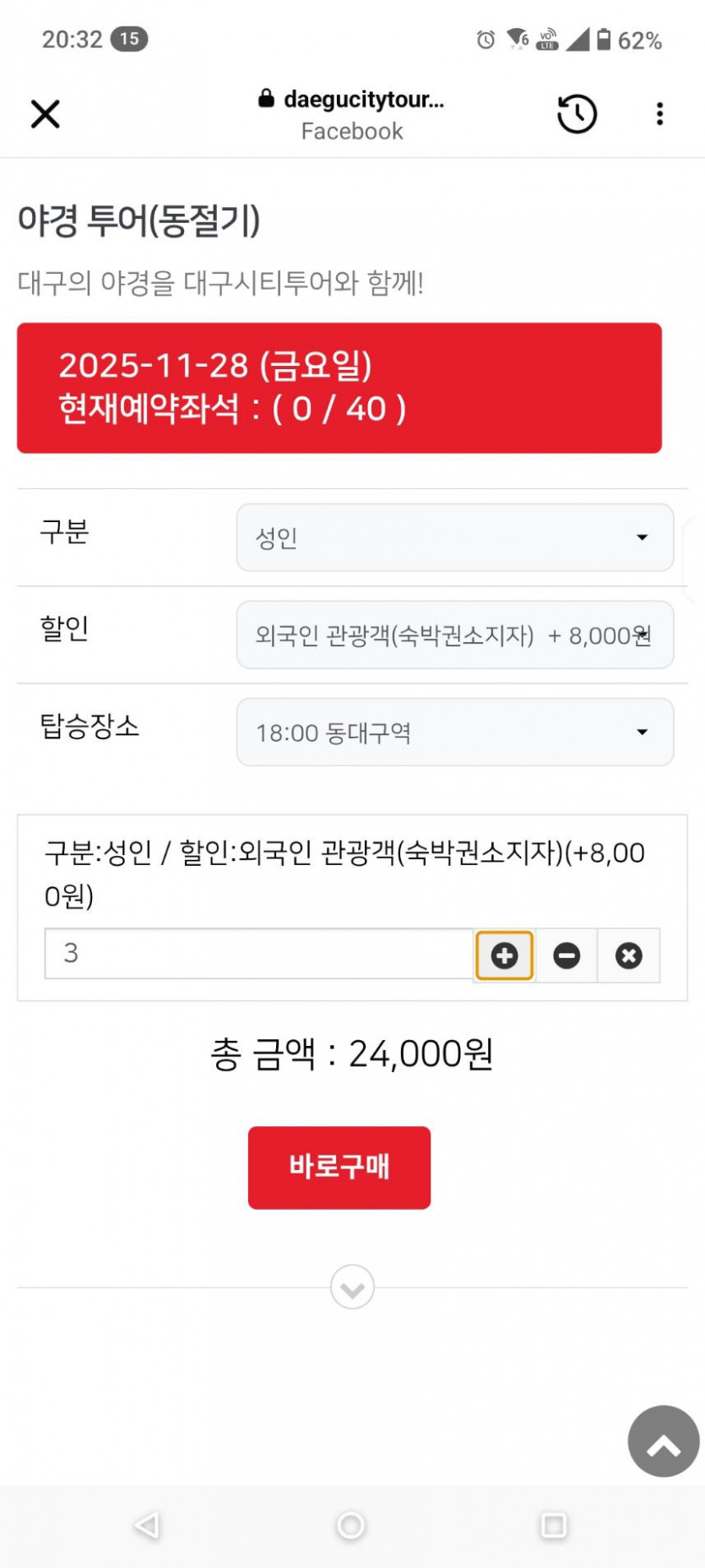Tap the alarm icon in status bar
705x1568 pixels.
485,40
